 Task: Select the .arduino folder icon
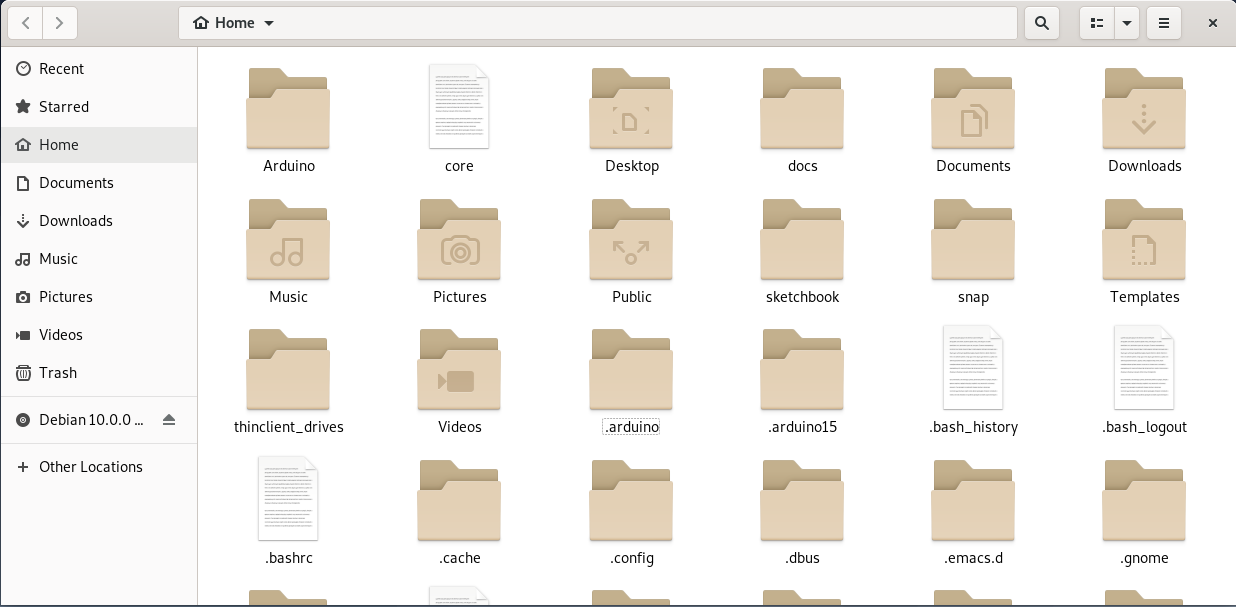[x=631, y=369]
